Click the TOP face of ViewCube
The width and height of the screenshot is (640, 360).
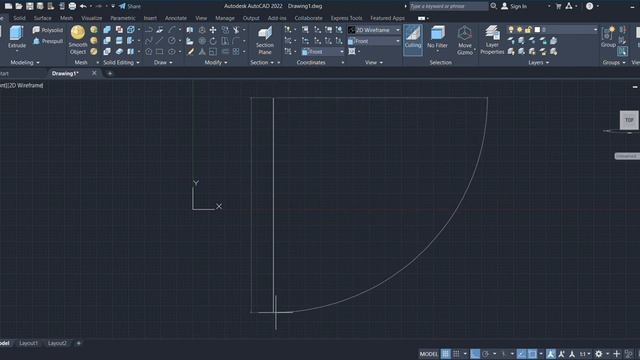pyautogui.click(x=629, y=120)
